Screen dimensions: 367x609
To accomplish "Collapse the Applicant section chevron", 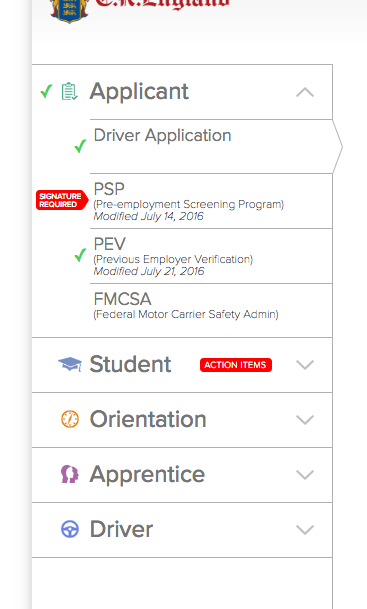I will [x=305, y=92].
